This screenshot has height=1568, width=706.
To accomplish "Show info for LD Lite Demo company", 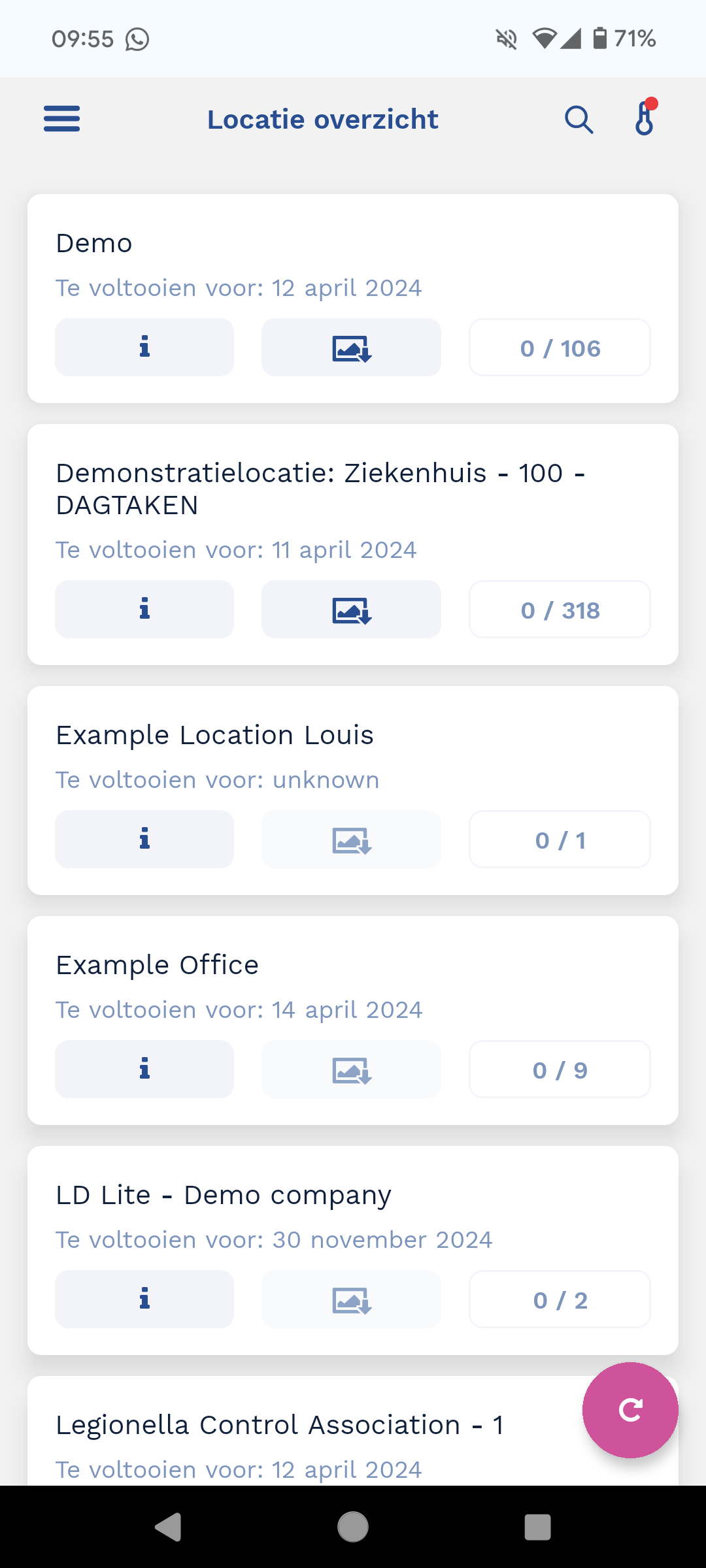I will click(x=144, y=1299).
